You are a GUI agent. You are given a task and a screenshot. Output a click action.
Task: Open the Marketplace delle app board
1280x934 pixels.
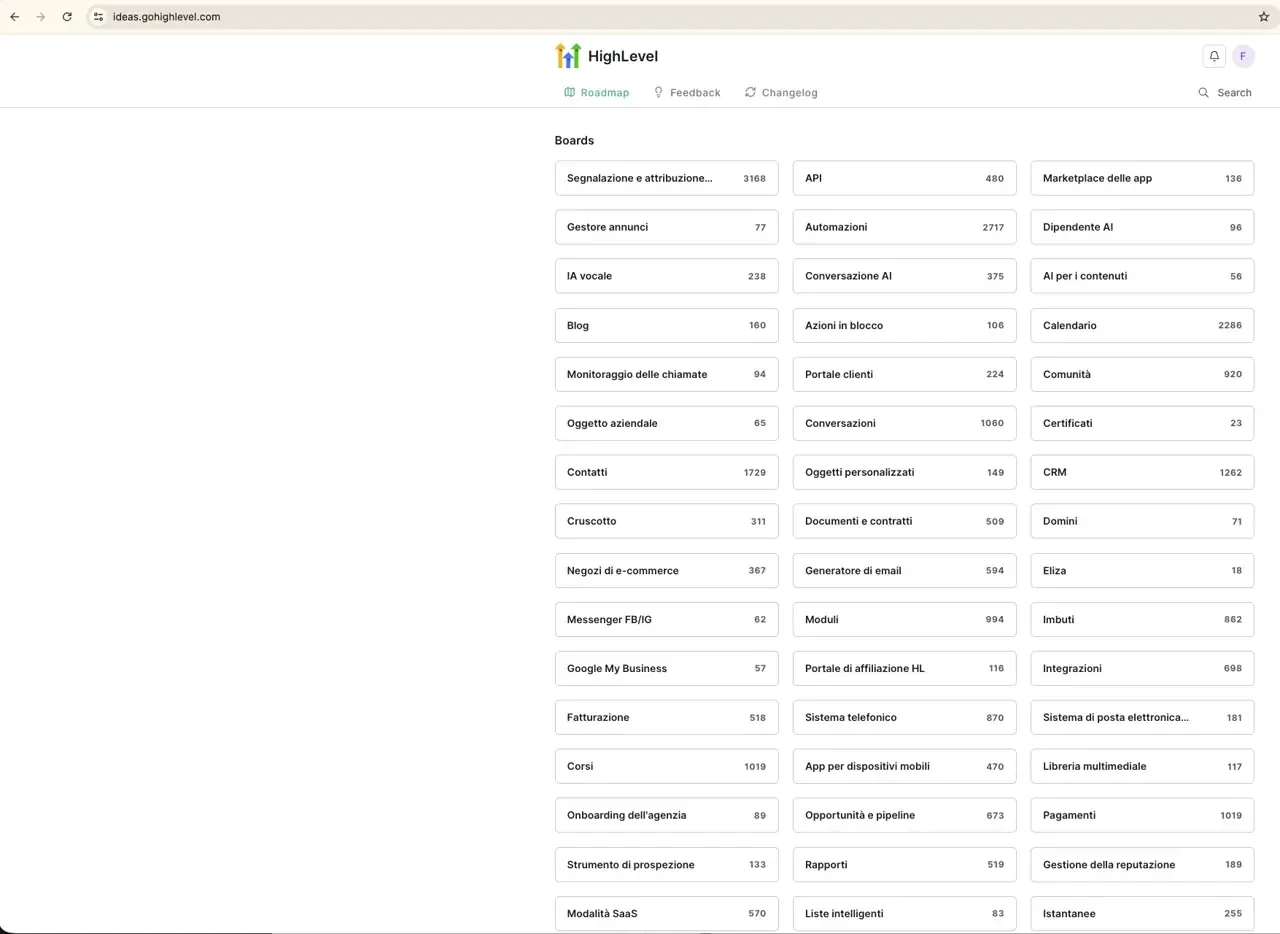pos(1142,178)
